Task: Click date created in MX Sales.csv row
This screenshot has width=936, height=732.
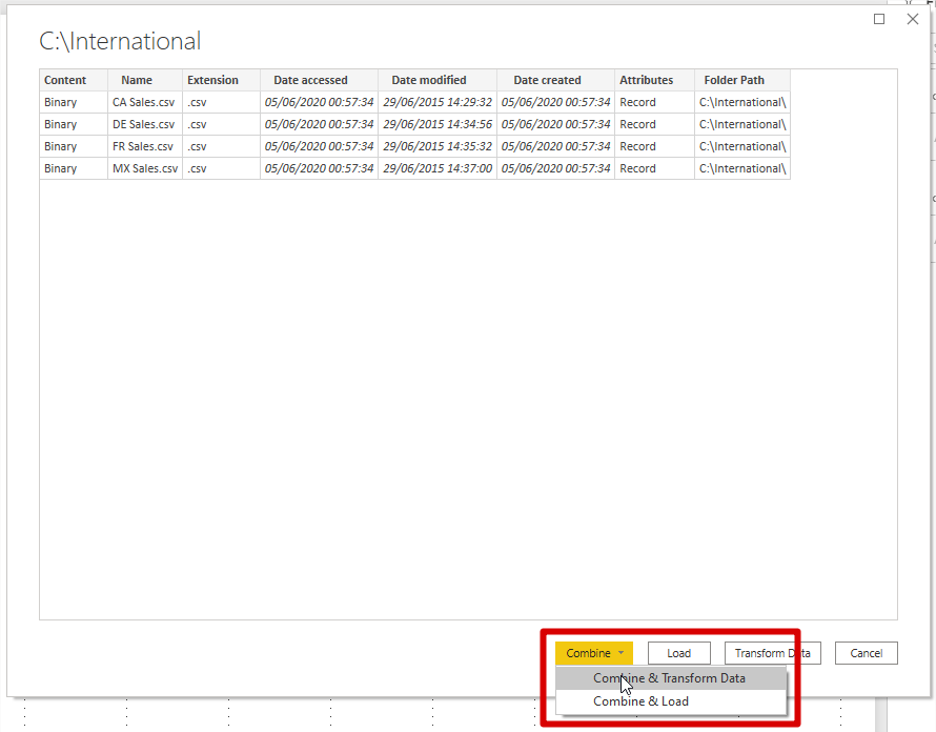Action: coord(556,168)
